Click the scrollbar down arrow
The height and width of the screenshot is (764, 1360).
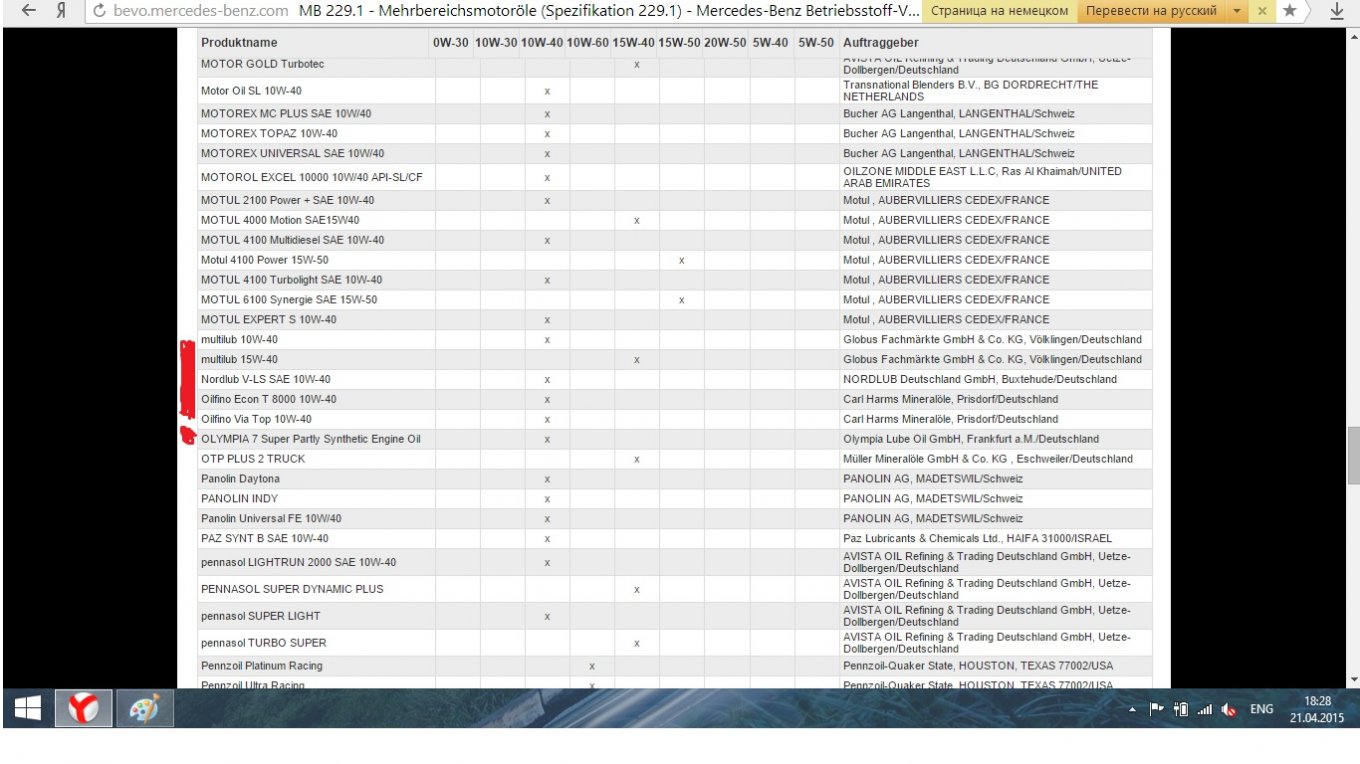[1354, 680]
